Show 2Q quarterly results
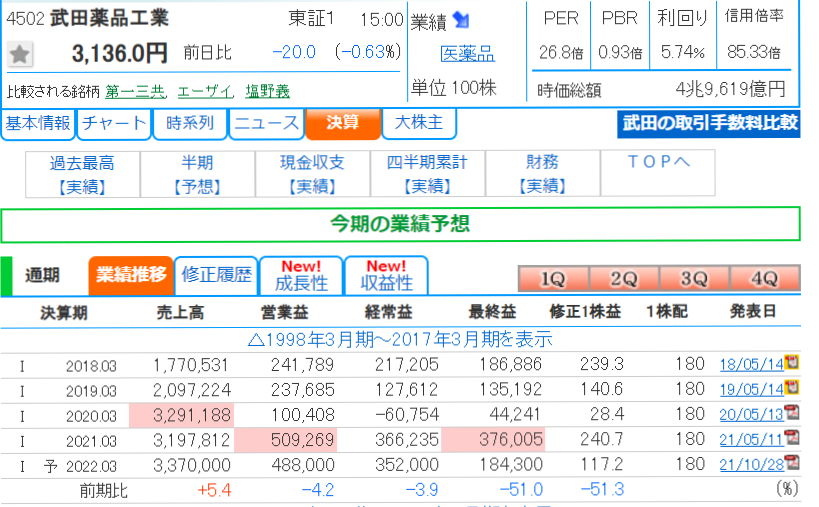 coord(624,279)
